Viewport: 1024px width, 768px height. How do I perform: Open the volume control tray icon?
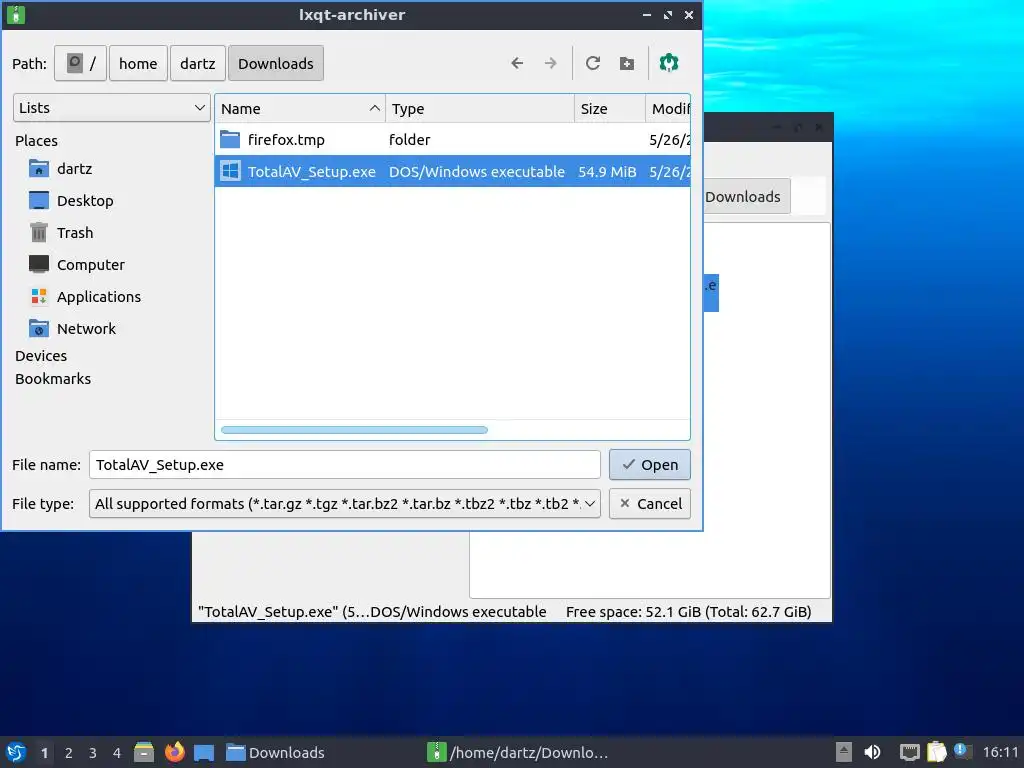pos(872,752)
